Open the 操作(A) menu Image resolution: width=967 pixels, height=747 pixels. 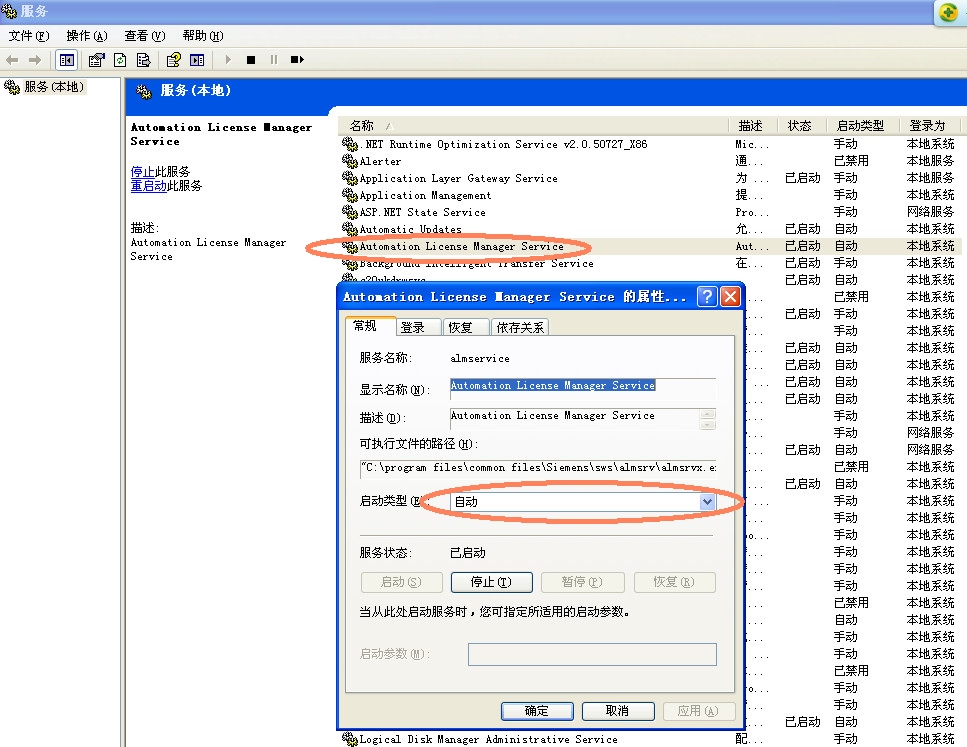pyautogui.click(x=86, y=36)
